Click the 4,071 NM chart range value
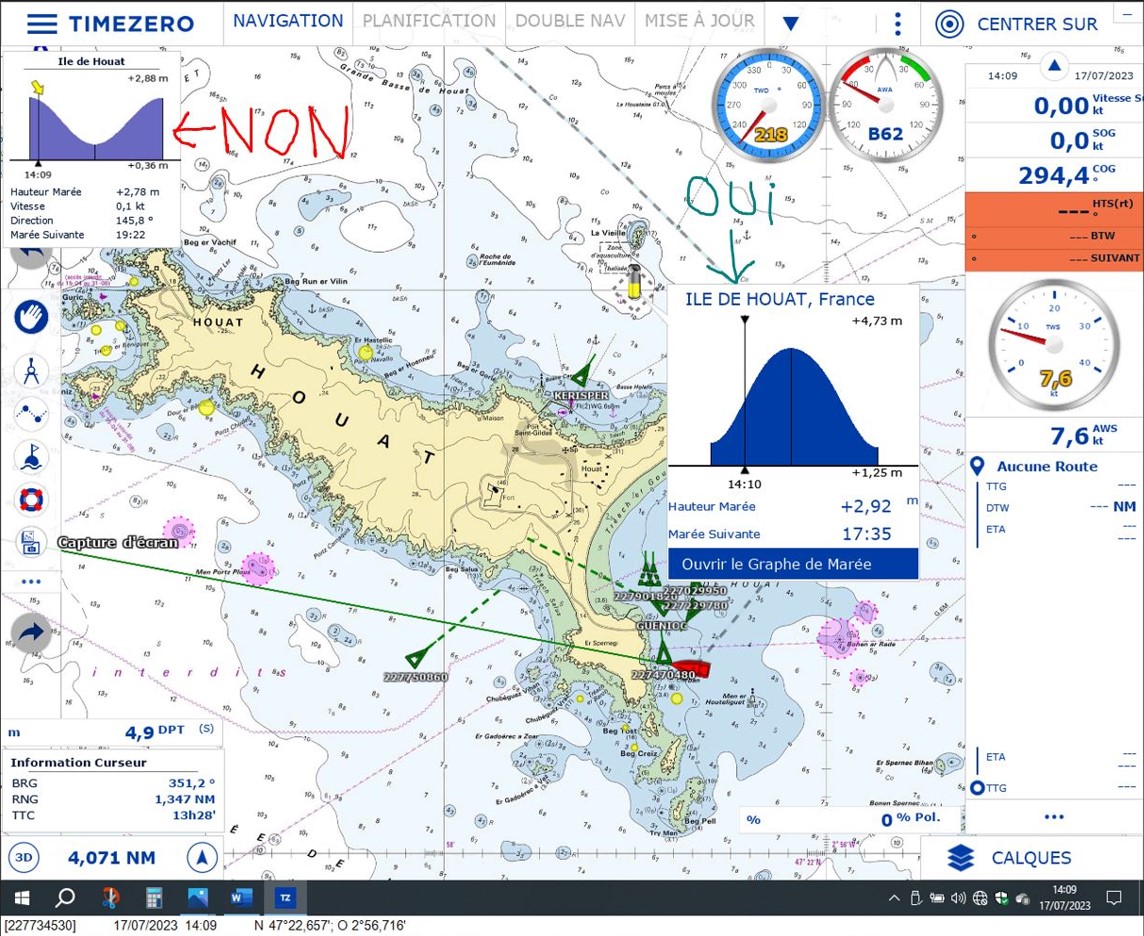This screenshot has width=1144, height=936. [x=112, y=858]
